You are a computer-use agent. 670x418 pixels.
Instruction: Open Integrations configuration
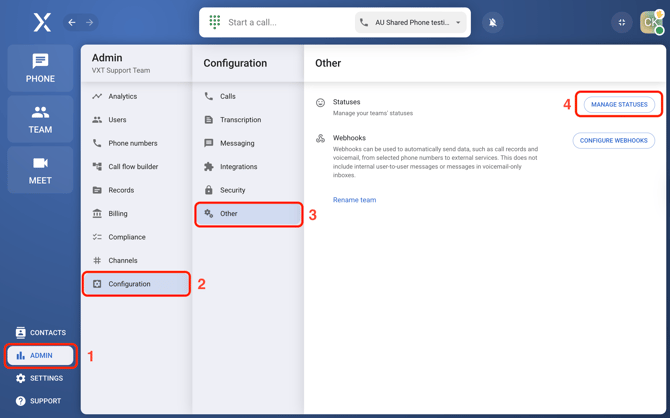point(248,167)
